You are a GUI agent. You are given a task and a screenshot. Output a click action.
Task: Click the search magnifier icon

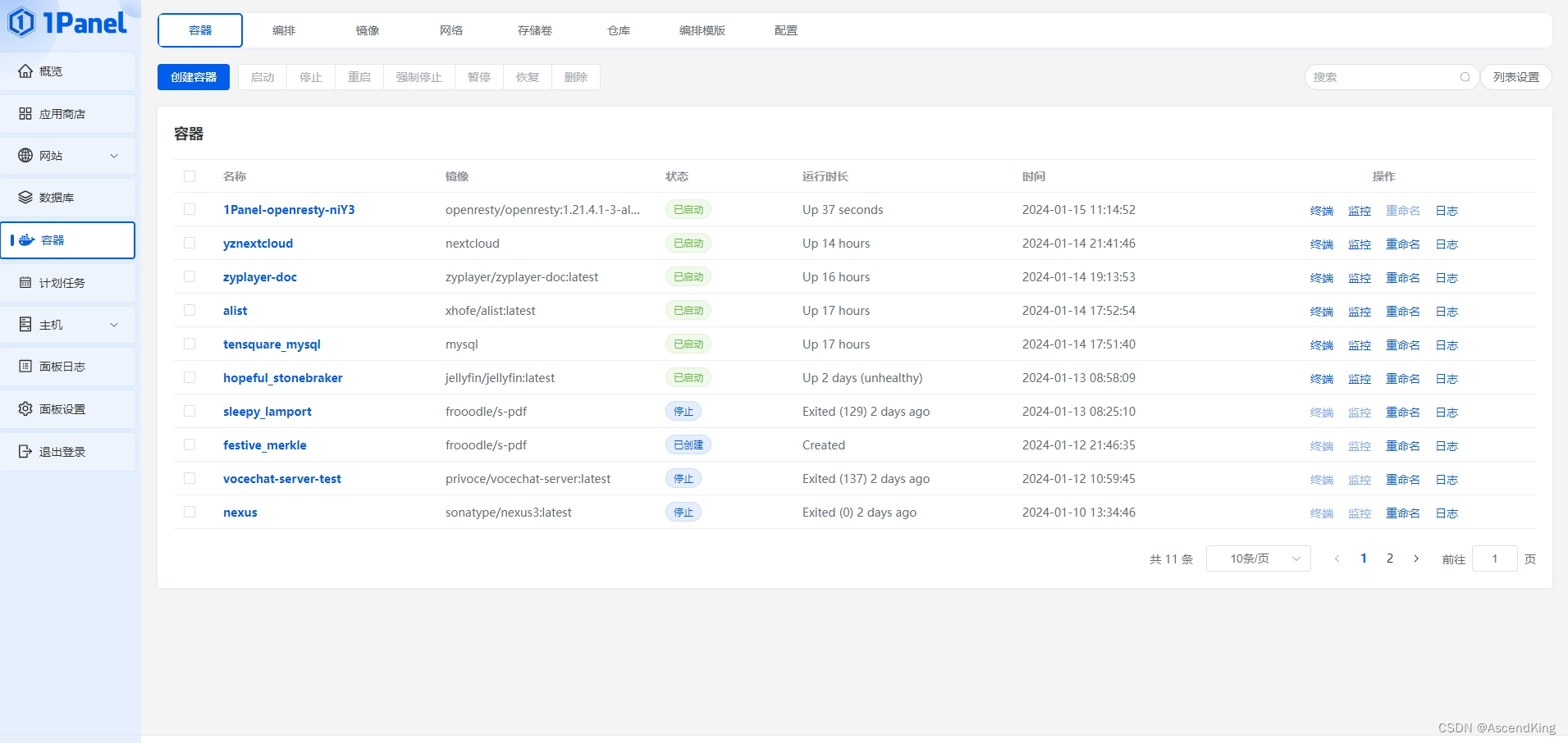1465,77
